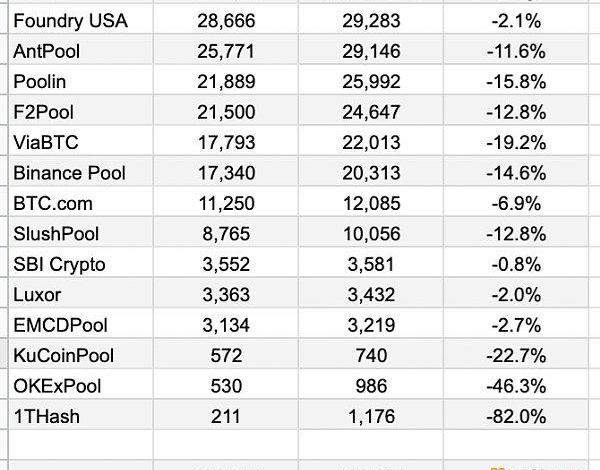Click the F2Pool value 24,647

tap(371, 112)
